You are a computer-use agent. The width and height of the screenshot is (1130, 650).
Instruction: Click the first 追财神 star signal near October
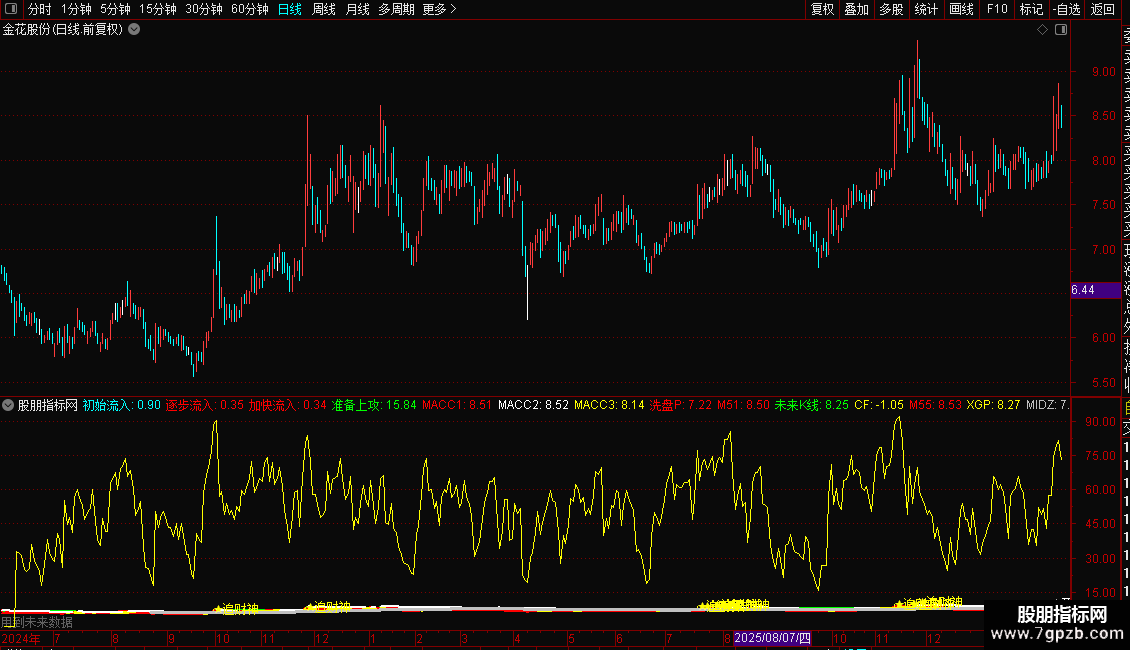(236, 609)
